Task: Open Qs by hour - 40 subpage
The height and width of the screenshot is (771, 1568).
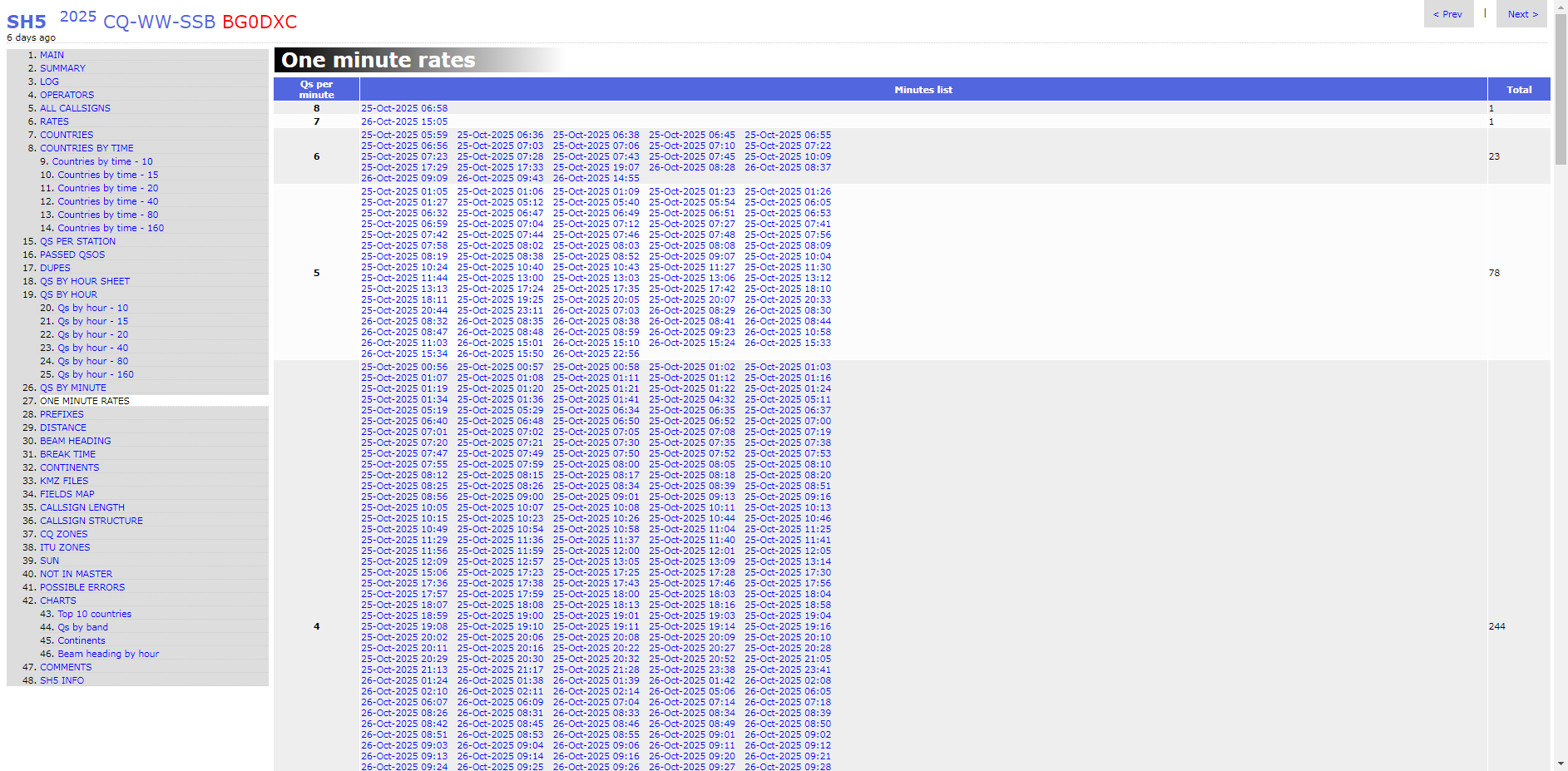Action: [92, 348]
